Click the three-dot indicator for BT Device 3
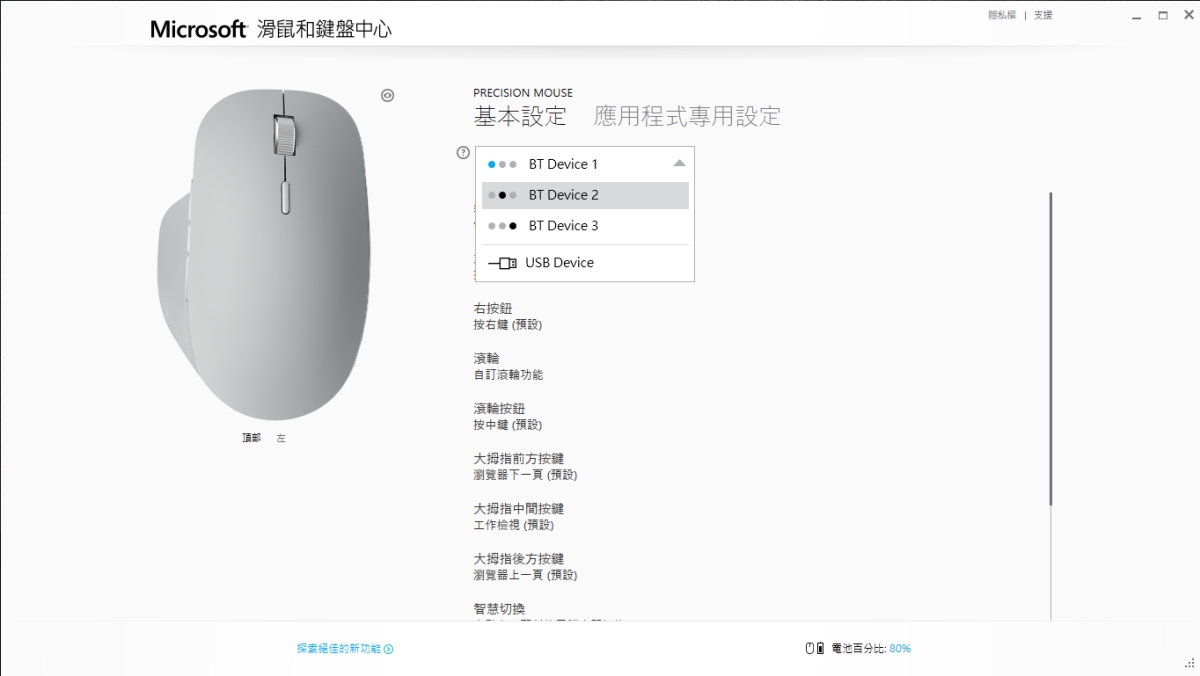Screen dimensions: 1200x676 point(502,226)
